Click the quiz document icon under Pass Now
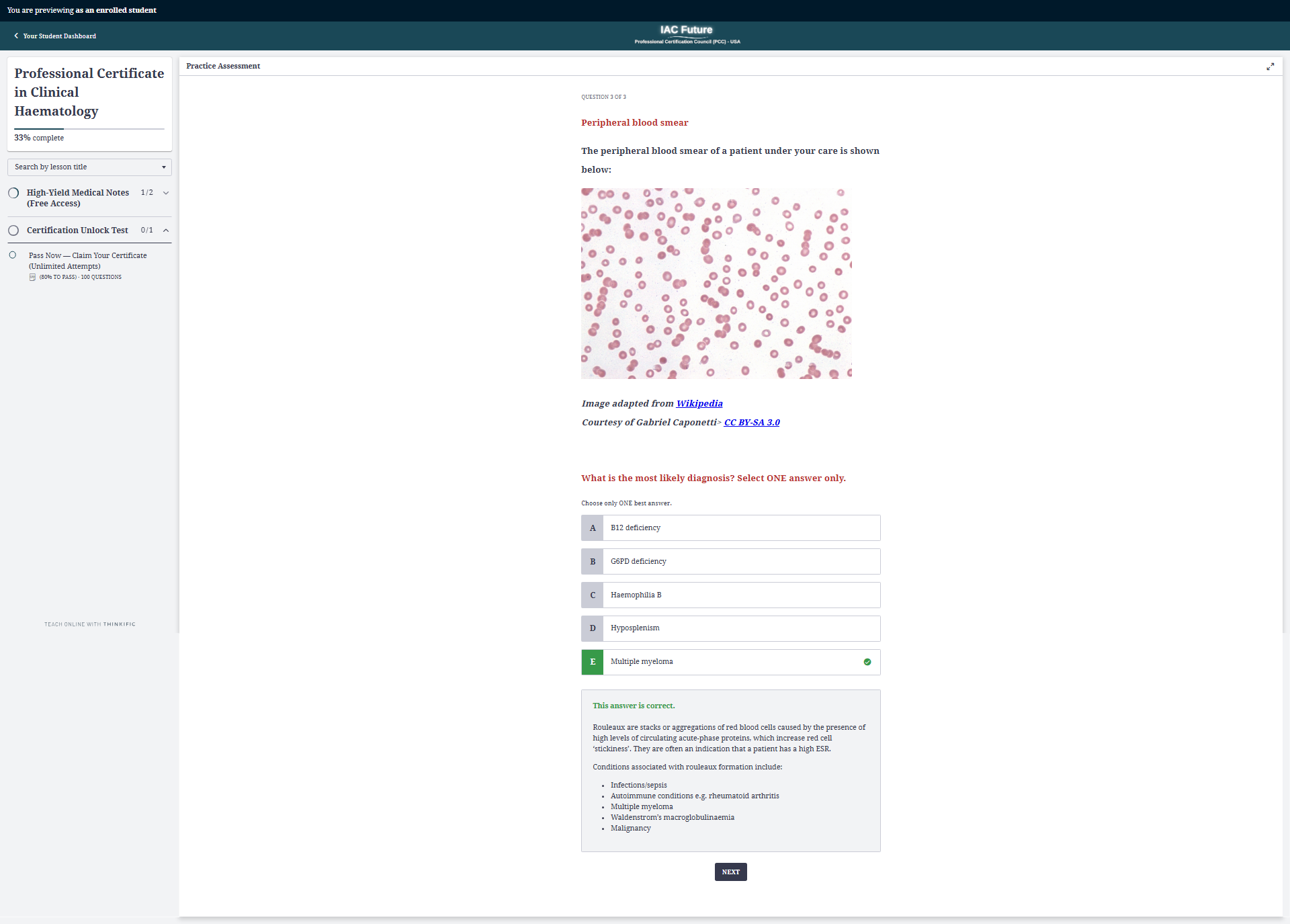The image size is (1290, 924). tap(32, 277)
